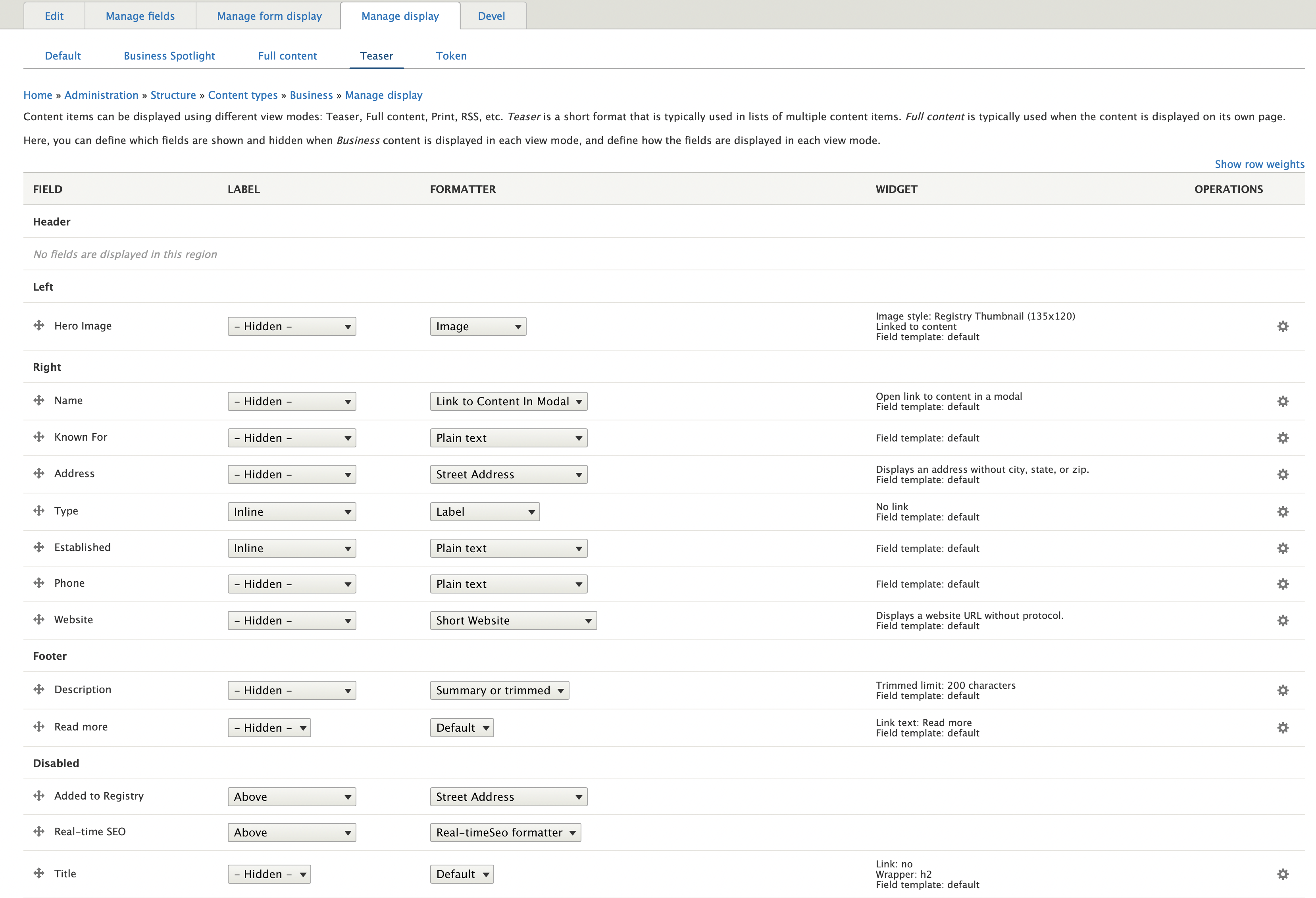Open Real-time SEO label 'Above' dropdown
The width and height of the screenshot is (1316, 898).
(x=292, y=833)
